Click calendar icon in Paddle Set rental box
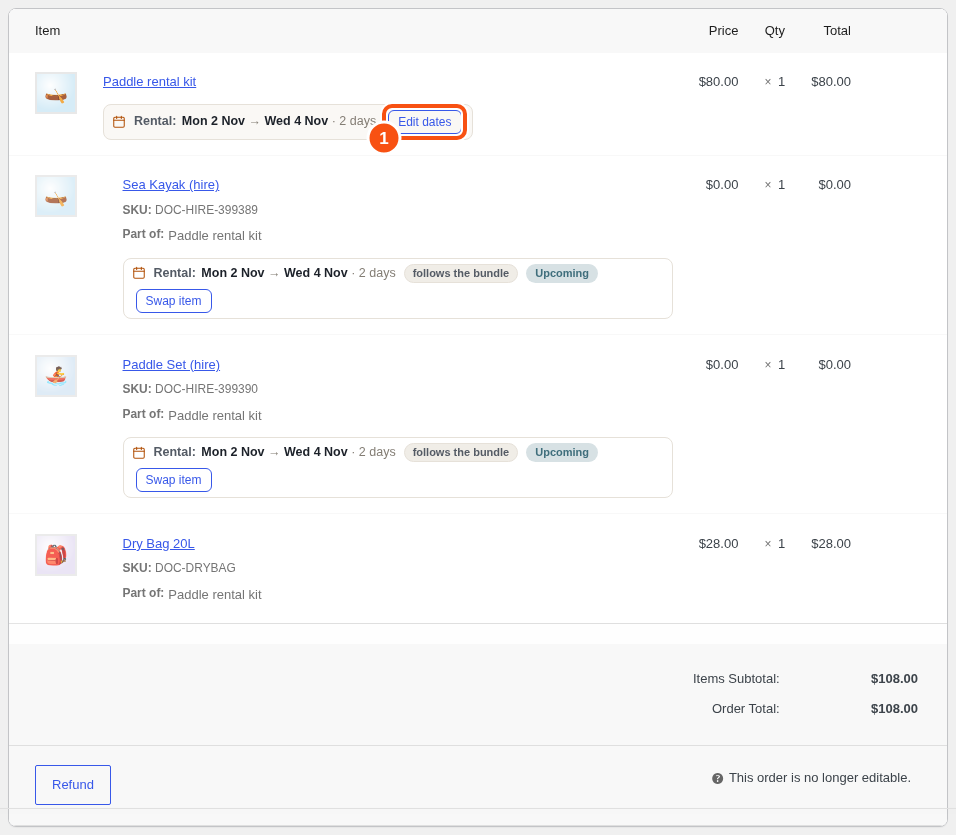Image resolution: width=956 pixels, height=835 pixels. click(139, 452)
